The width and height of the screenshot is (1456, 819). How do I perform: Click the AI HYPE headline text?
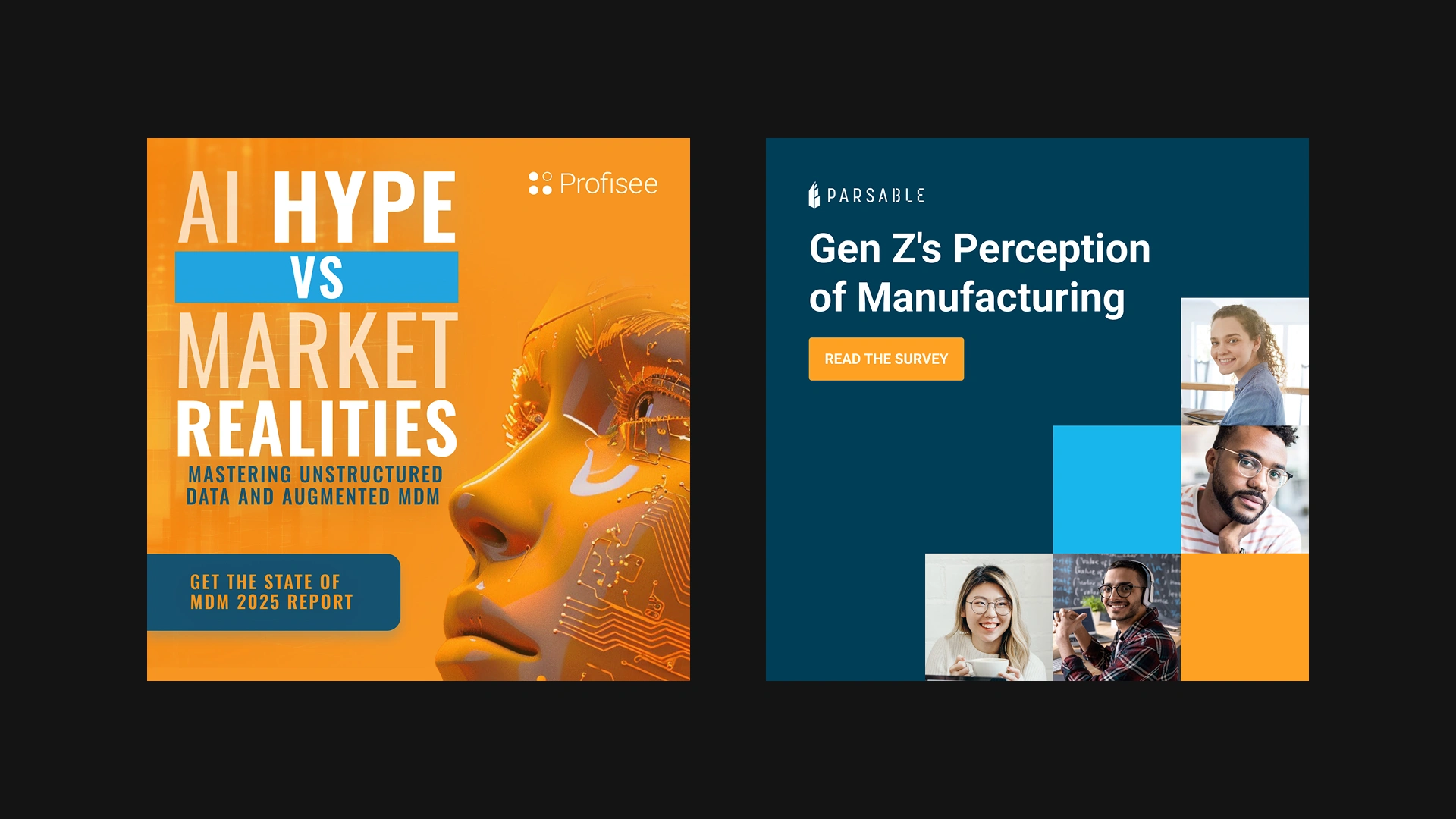pos(317,206)
